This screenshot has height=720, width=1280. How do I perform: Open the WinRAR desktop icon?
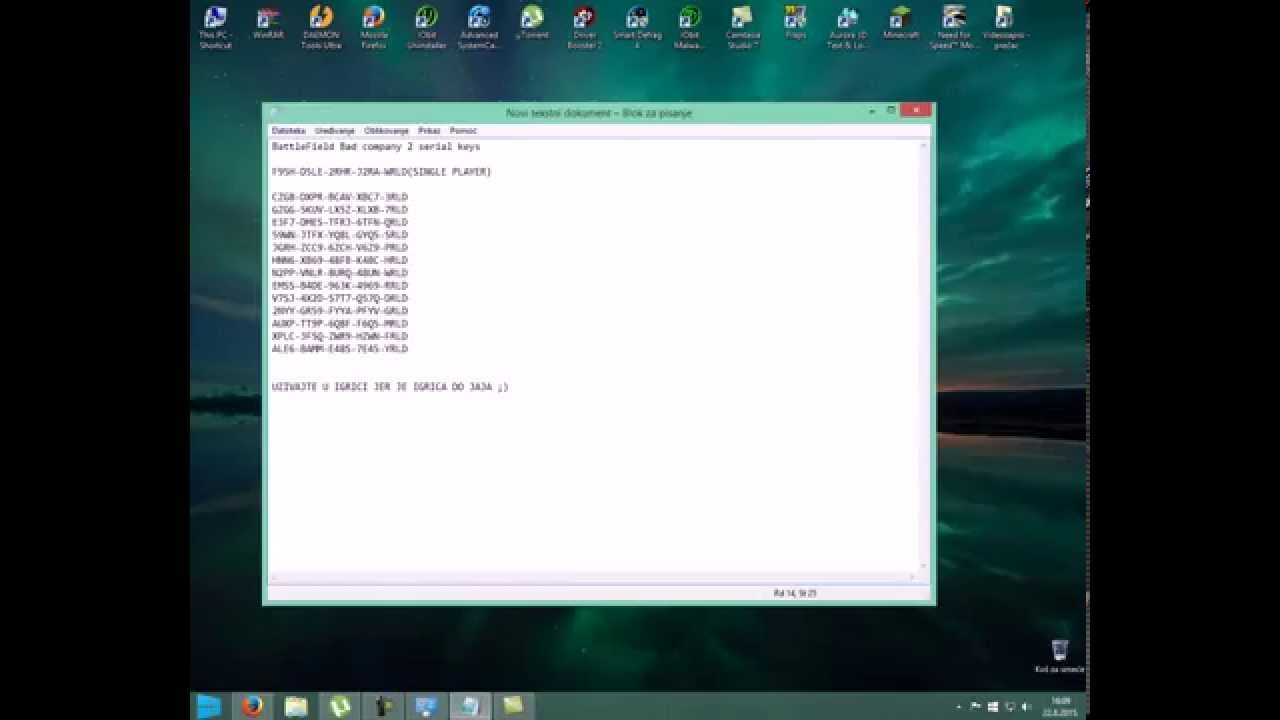268,23
